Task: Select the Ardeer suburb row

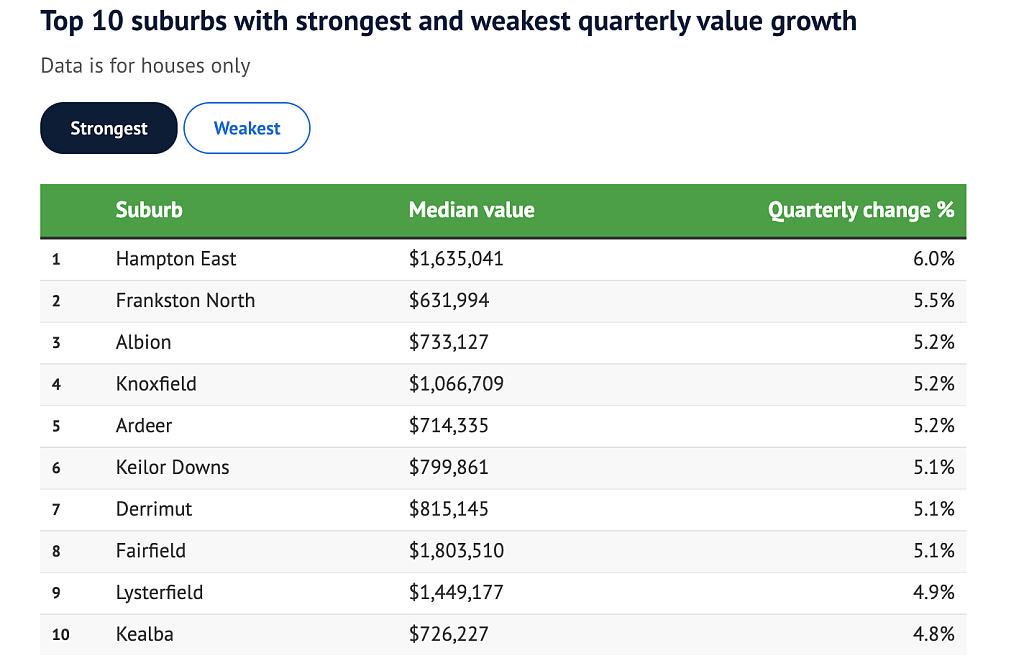Action: coord(503,426)
